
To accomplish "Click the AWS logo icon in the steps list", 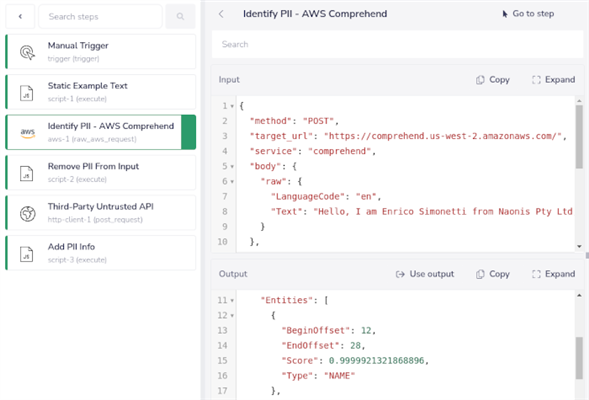I will coord(28,133).
